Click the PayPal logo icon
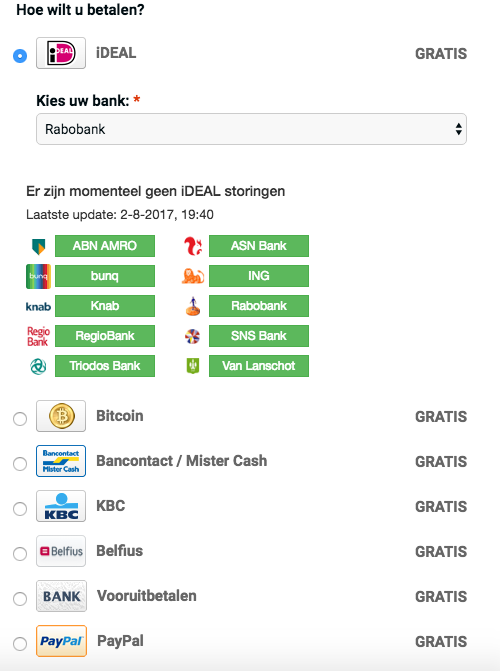Screen dimensions: 500x671 click(61, 641)
